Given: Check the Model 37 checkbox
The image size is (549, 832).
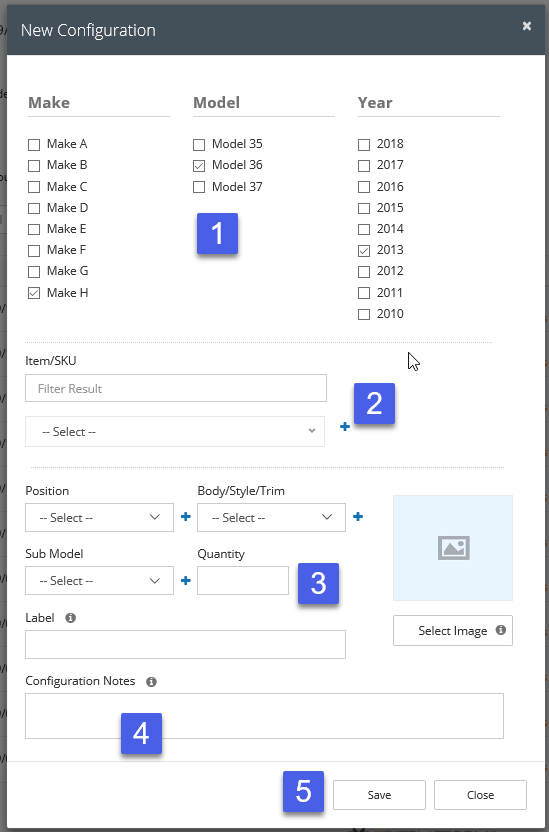Looking at the screenshot, I should (199, 187).
